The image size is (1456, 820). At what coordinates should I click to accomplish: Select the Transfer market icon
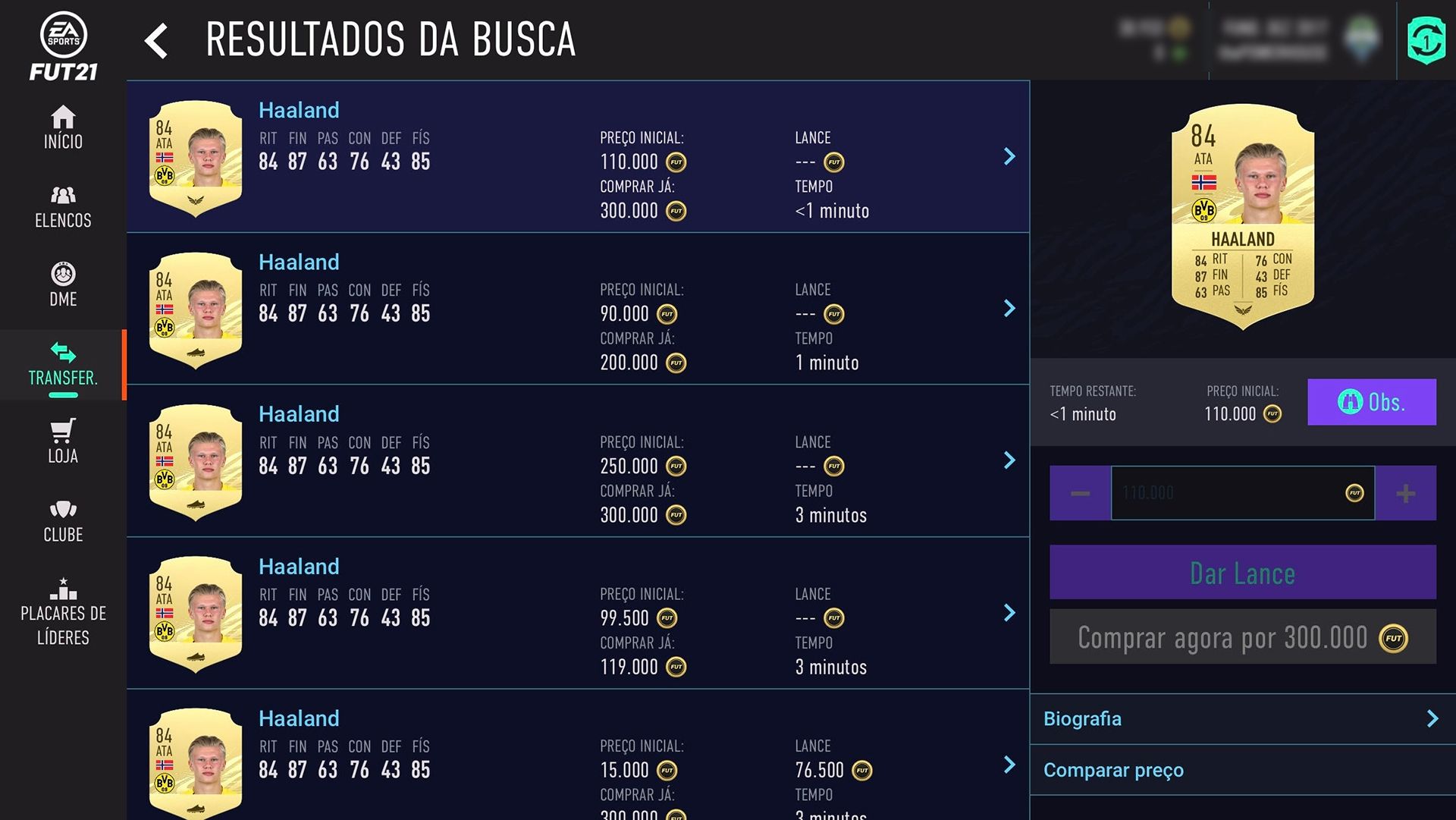(63, 363)
